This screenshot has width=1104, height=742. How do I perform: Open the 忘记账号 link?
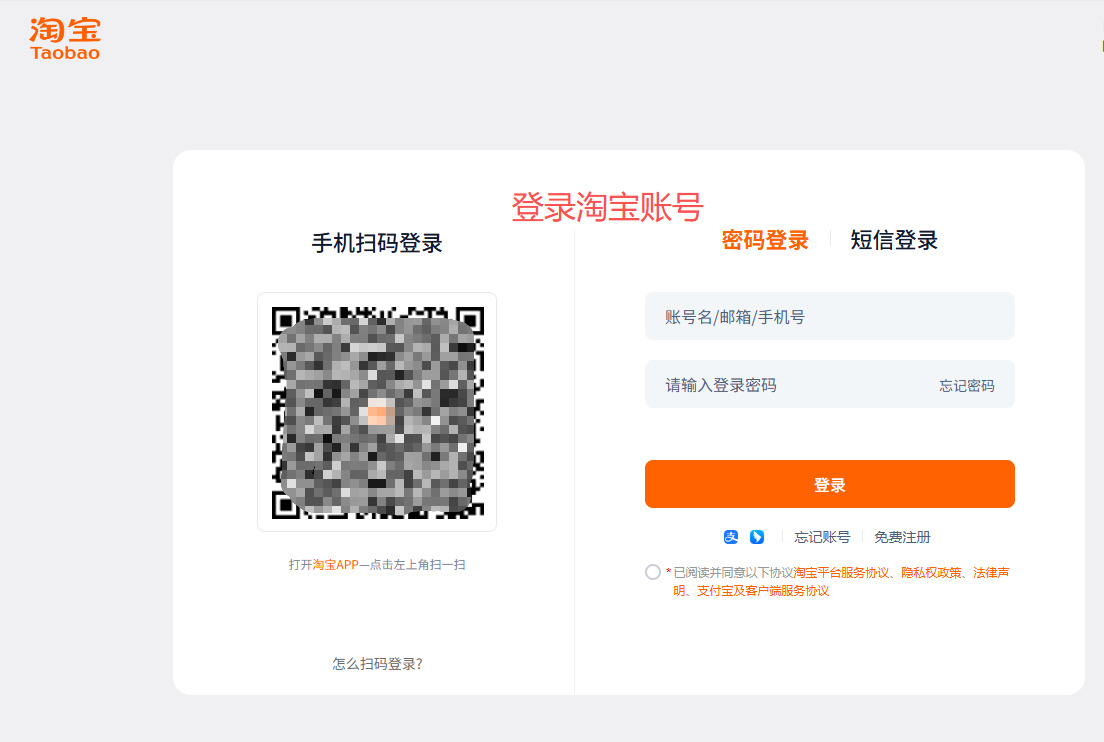(822, 537)
